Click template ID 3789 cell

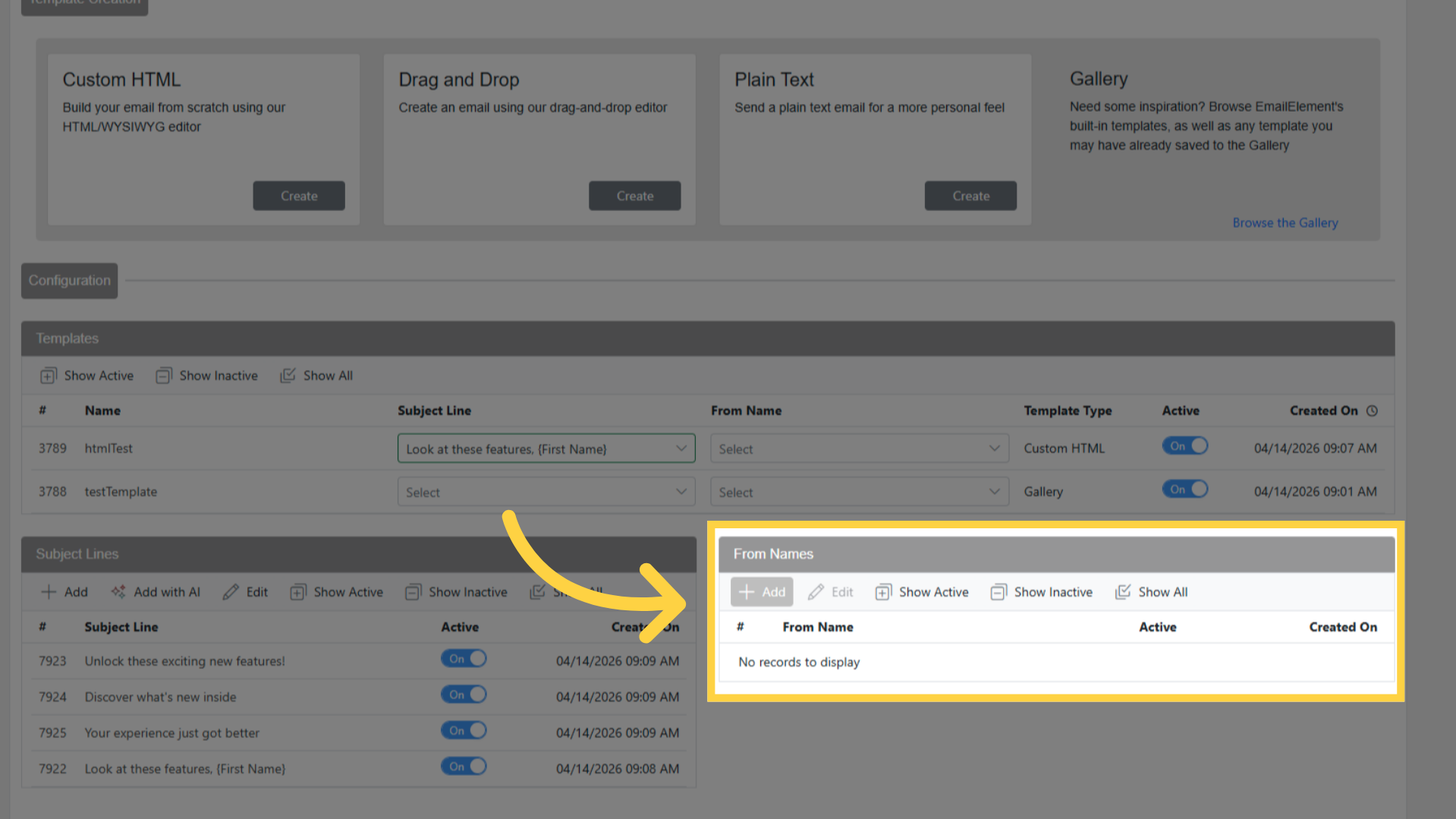(x=52, y=449)
